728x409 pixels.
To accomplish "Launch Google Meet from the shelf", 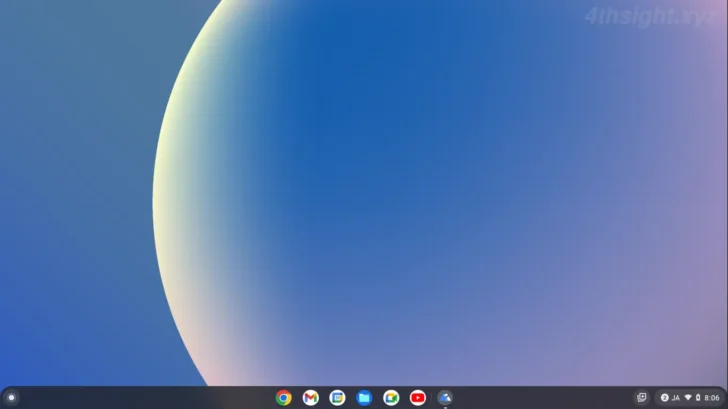I will point(391,398).
